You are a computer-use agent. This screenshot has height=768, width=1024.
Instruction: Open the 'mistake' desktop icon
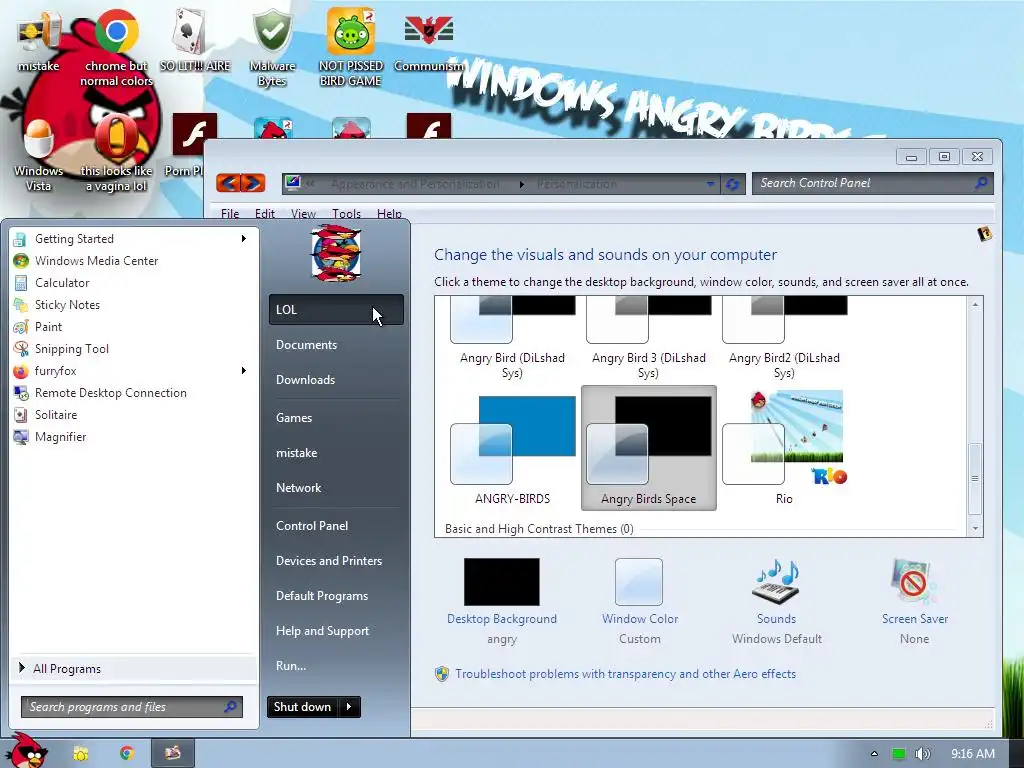click(38, 39)
